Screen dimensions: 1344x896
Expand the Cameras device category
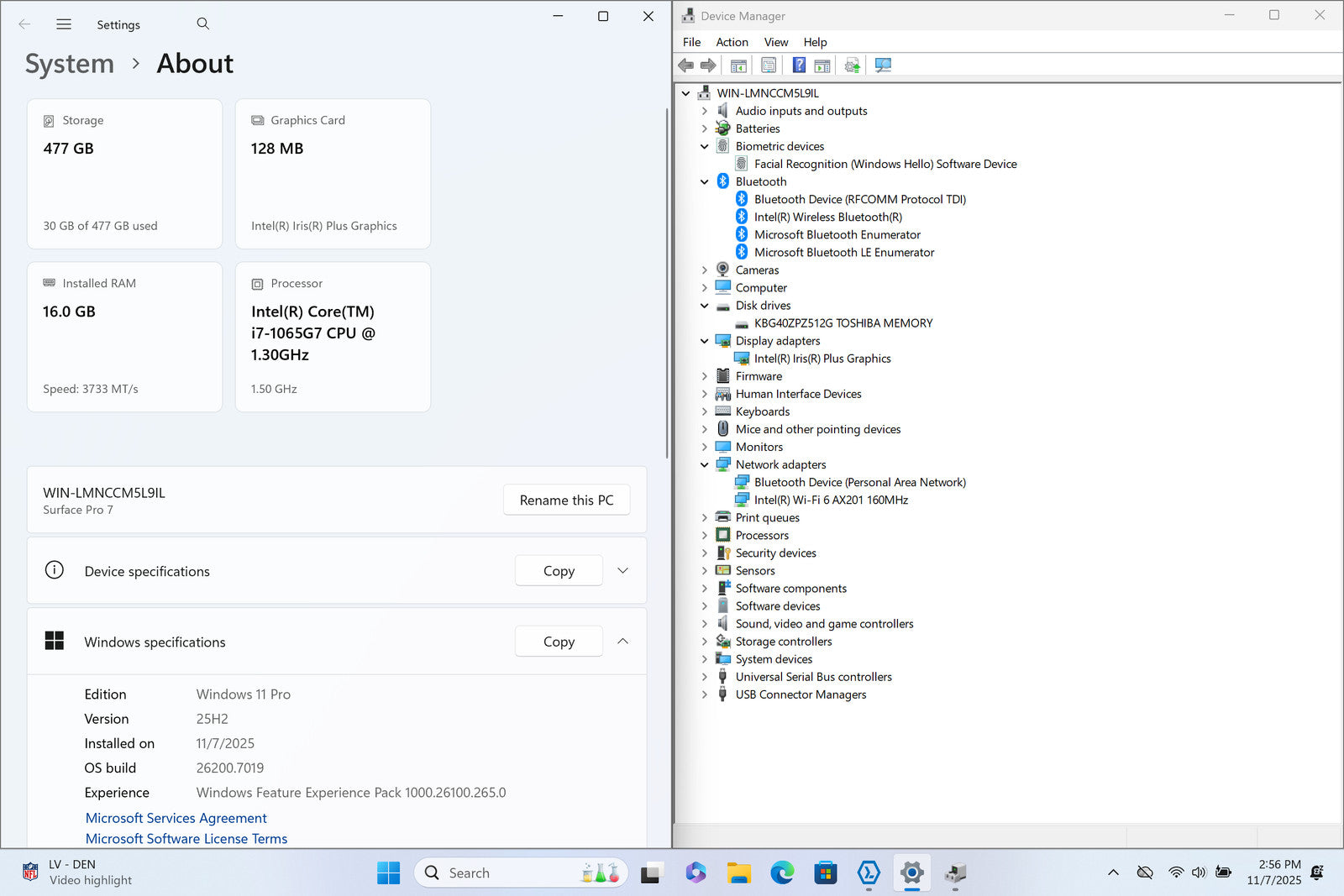tap(705, 270)
